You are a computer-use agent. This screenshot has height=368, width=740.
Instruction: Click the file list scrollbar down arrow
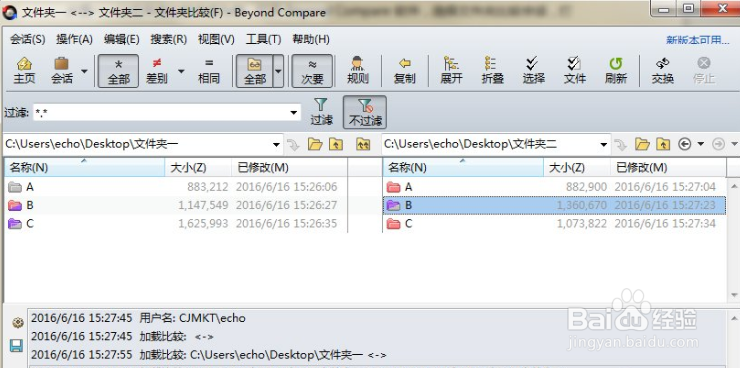coord(734,295)
